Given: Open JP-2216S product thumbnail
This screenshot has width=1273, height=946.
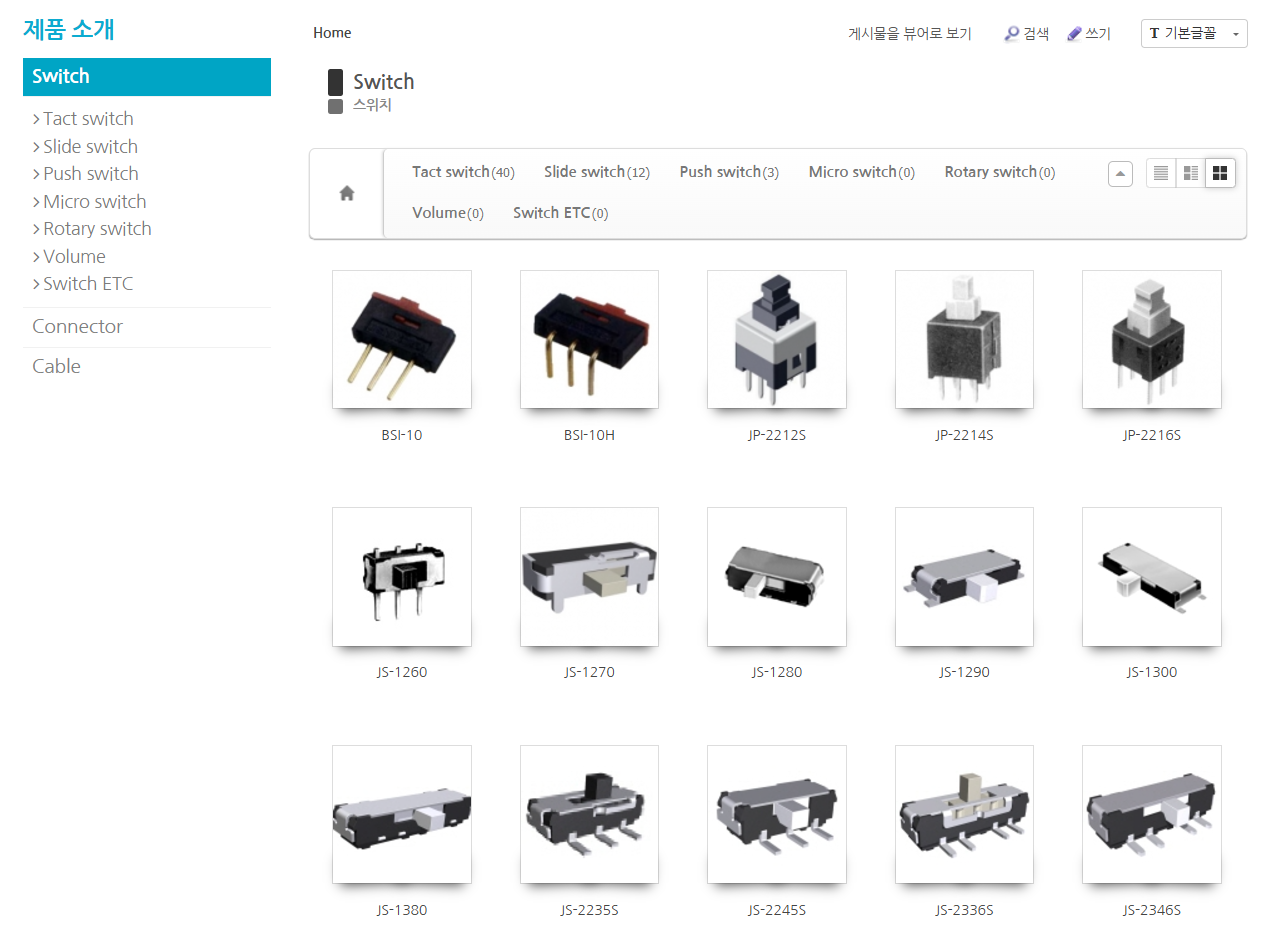Looking at the screenshot, I should (x=1152, y=339).
